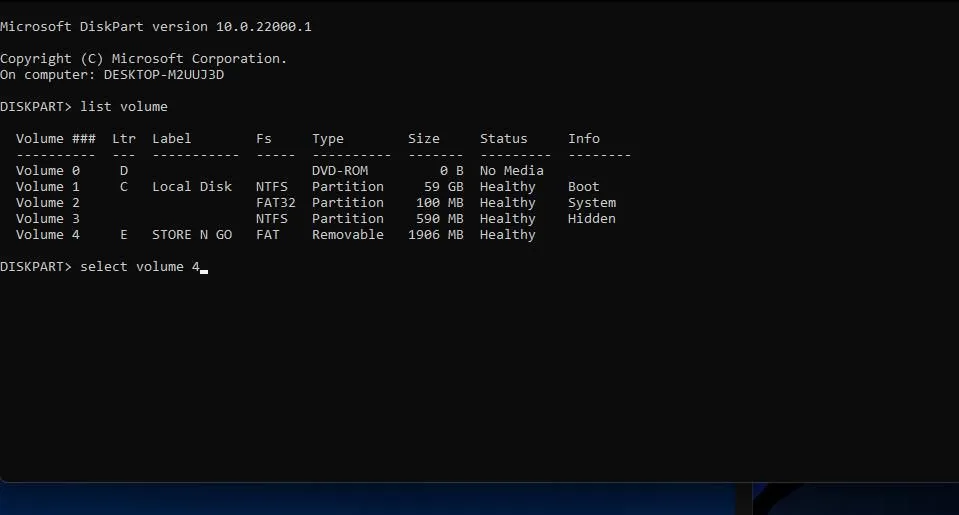Click the 'Volume ###' column header

[x=56, y=139]
